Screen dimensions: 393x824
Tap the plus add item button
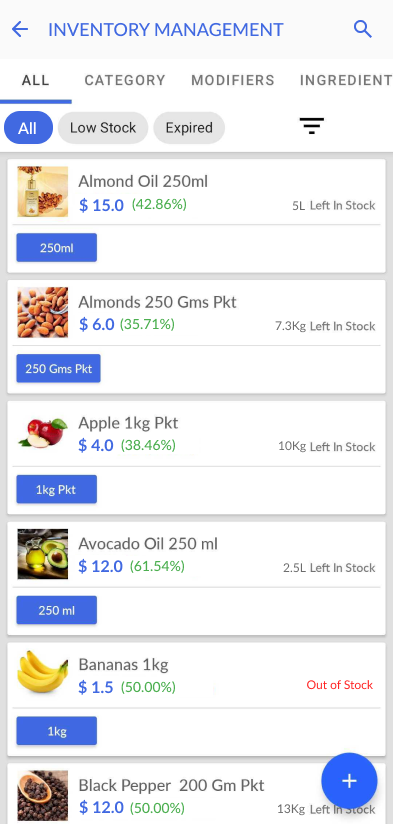[349, 781]
